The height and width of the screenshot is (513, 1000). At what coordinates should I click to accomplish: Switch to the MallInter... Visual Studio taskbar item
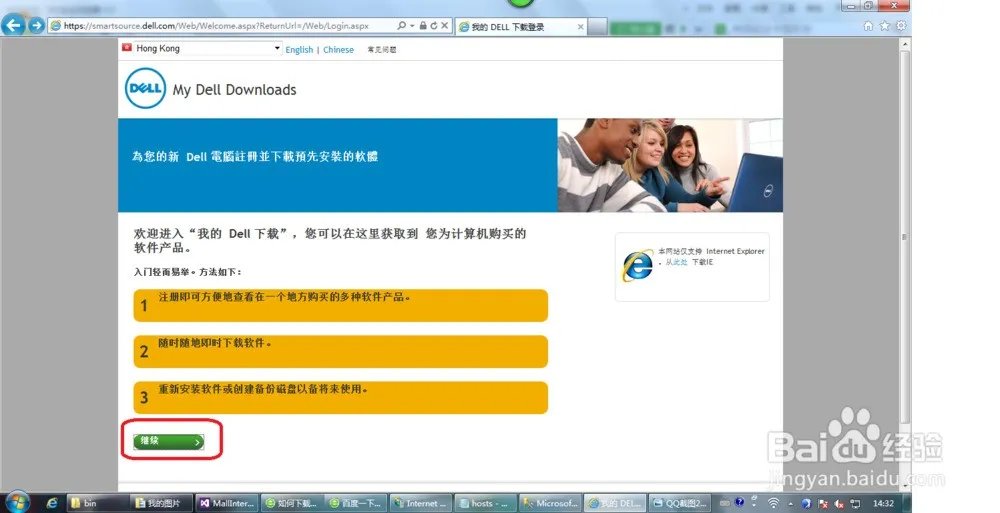click(x=226, y=503)
